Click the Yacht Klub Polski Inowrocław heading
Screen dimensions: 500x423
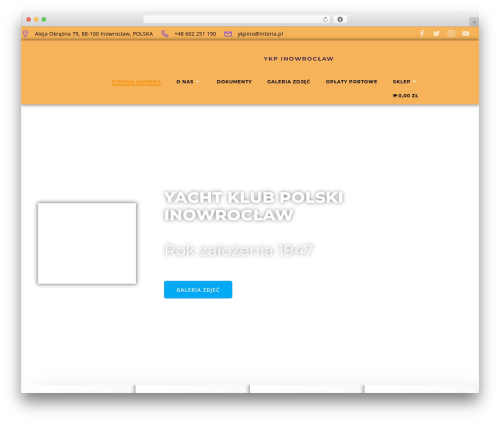pyautogui.click(x=254, y=206)
